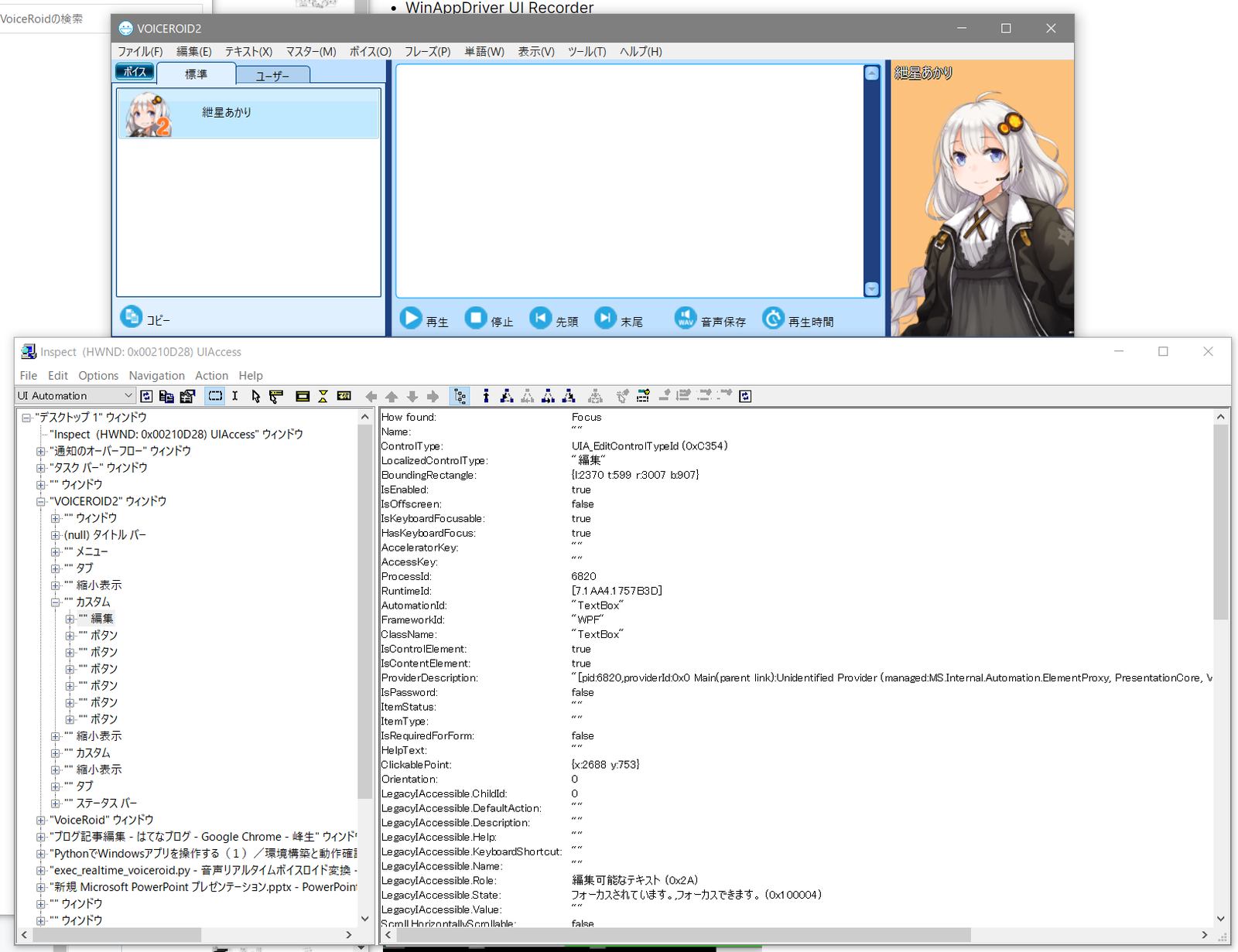Viewport: 1238px width, 952px height.
Task: Click the 再生 play button
Action: coord(424,319)
